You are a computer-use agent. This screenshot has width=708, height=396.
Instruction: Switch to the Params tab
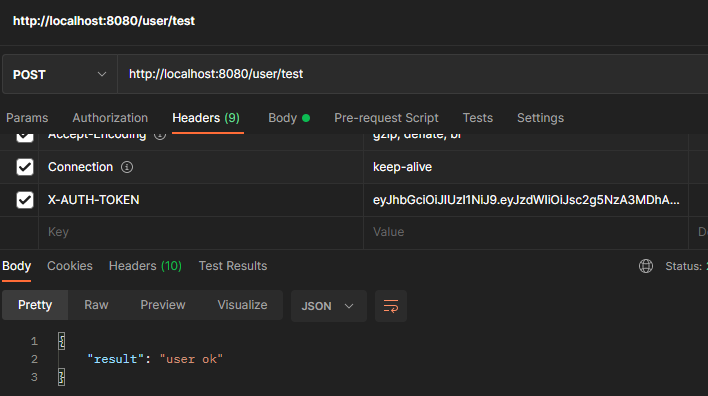27,118
